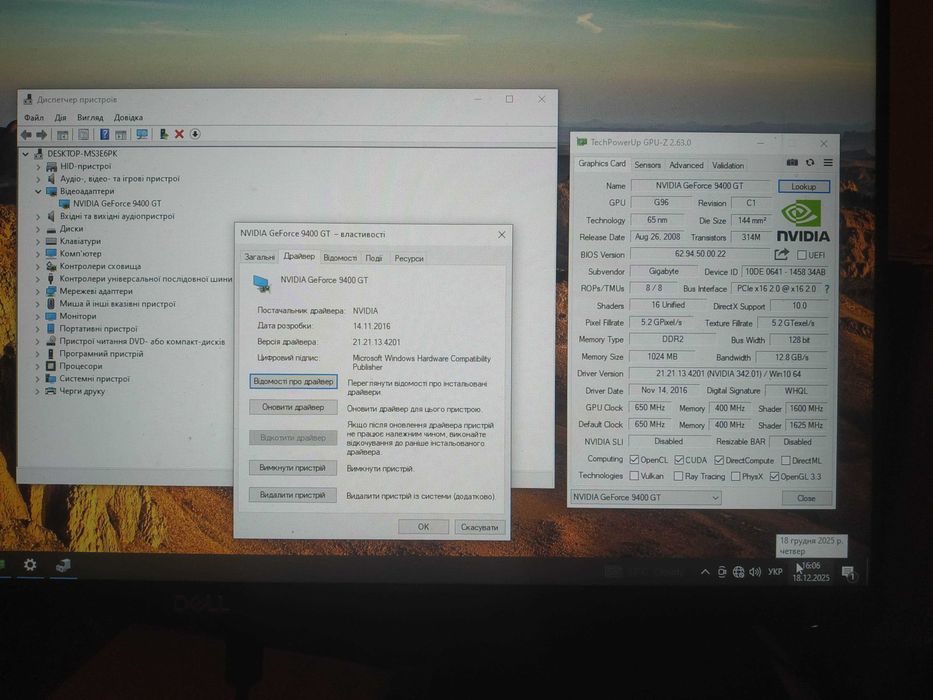
Task: Open the GPU-Z hamburger menu
Action: 828,162
